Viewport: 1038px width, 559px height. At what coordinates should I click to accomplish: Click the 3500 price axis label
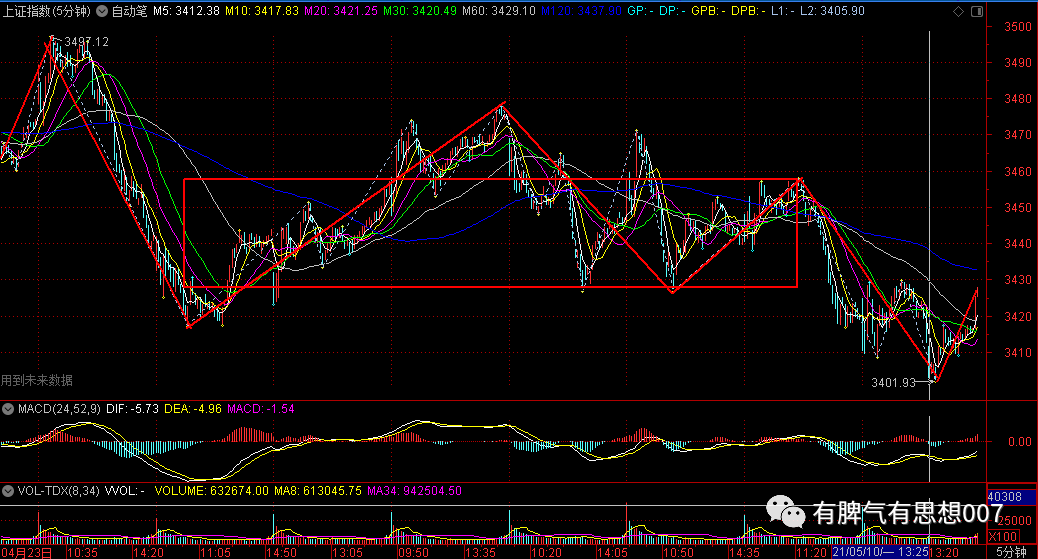[x=1018, y=27]
